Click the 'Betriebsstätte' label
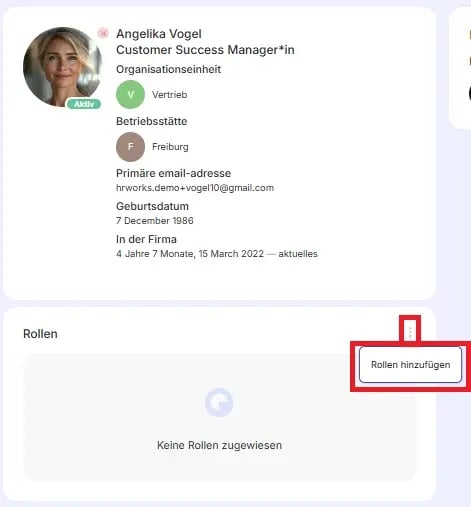 pos(151,121)
